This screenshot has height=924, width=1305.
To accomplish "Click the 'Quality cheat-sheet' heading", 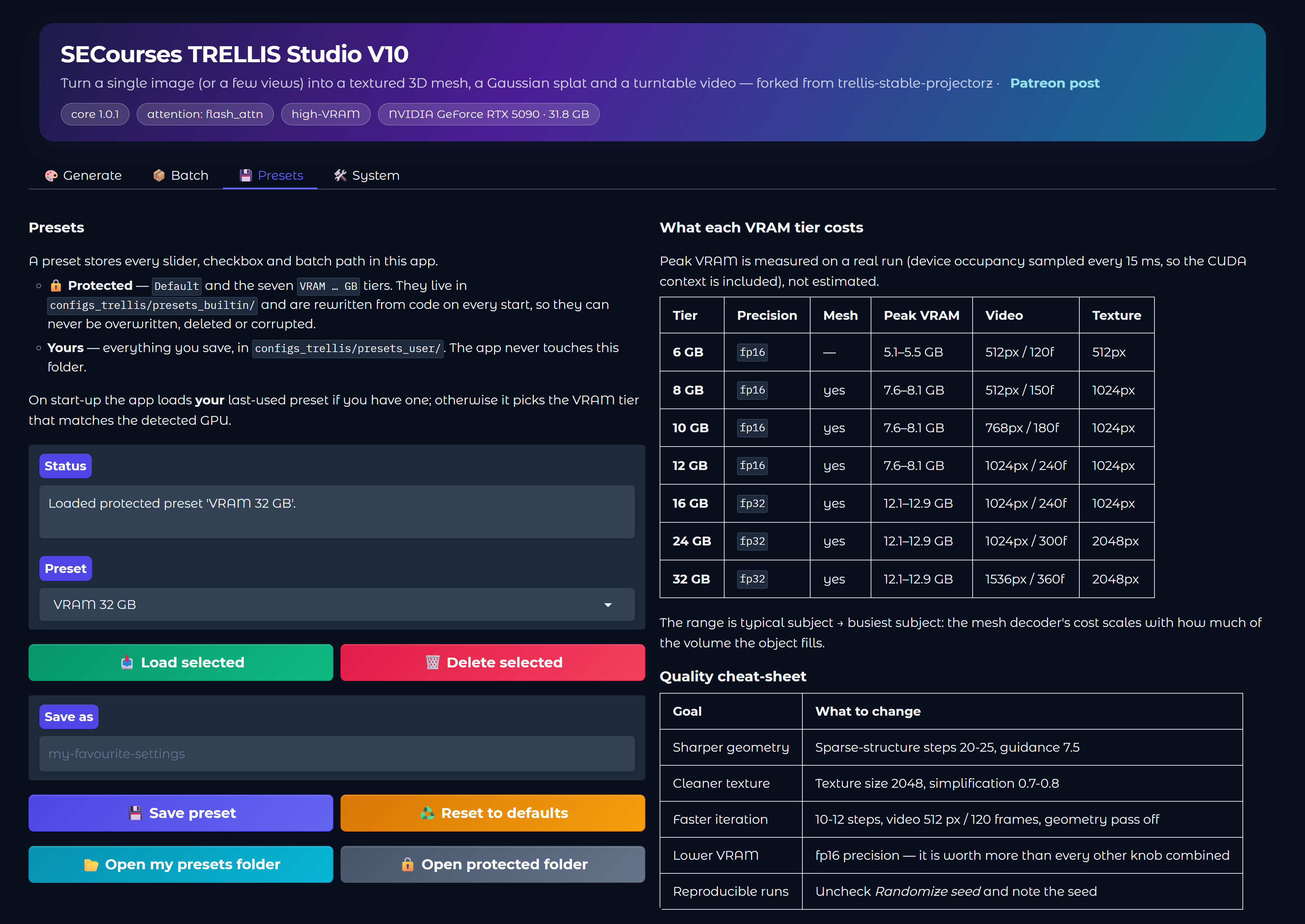I will click(733, 677).
